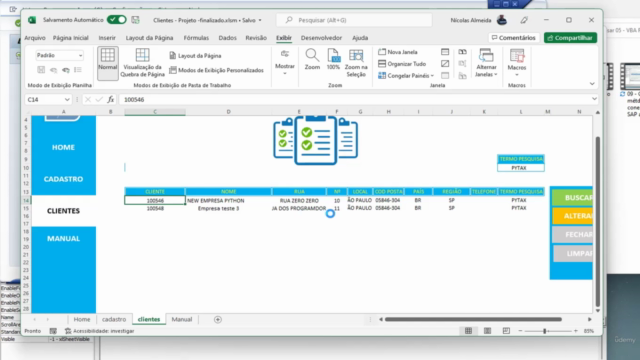Click the orange ALTERAR button

pos(573,216)
